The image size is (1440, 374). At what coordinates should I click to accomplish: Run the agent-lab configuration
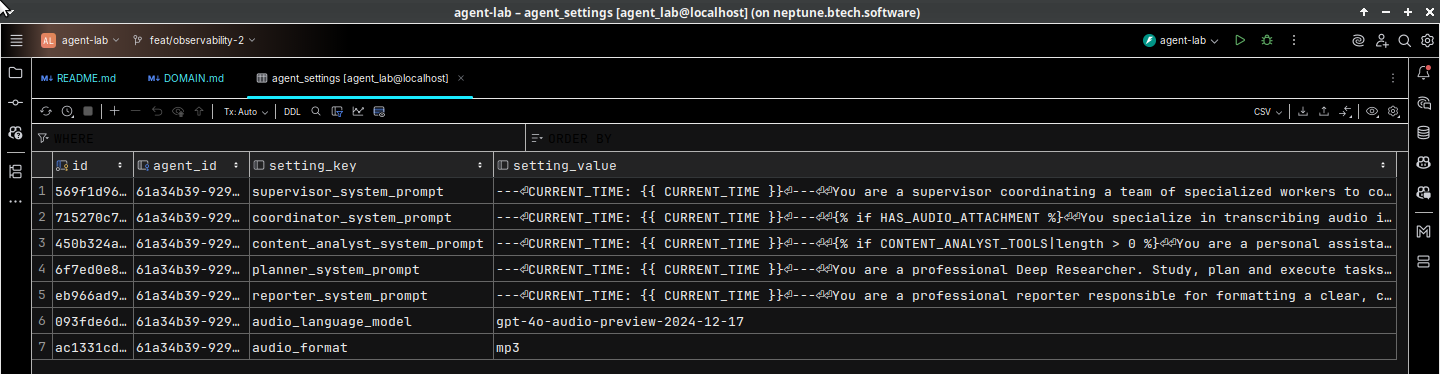pos(1240,41)
